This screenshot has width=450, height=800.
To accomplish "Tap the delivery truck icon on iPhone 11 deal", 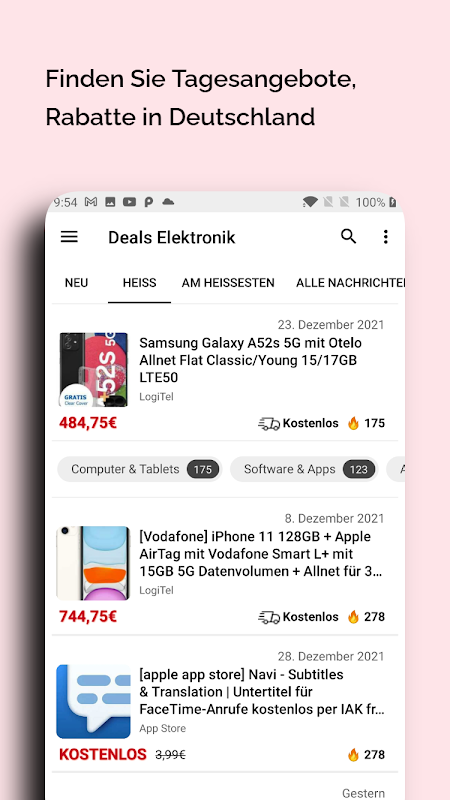I will click(x=269, y=617).
